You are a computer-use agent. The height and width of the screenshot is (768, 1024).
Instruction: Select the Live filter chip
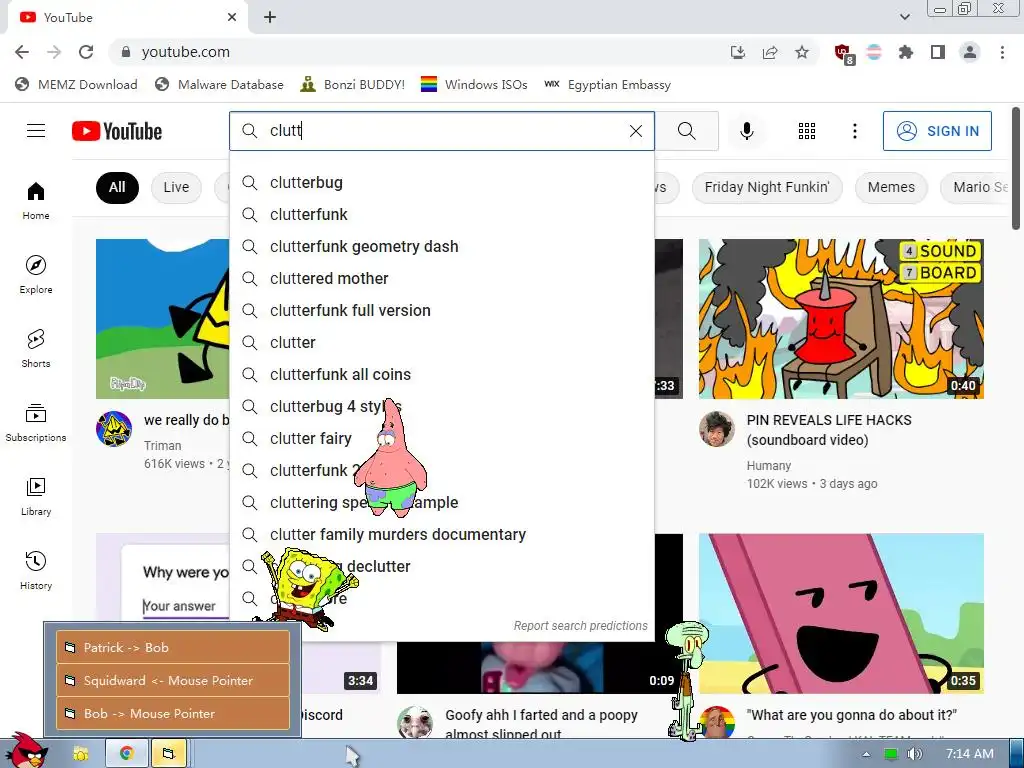click(x=176, y=187)
